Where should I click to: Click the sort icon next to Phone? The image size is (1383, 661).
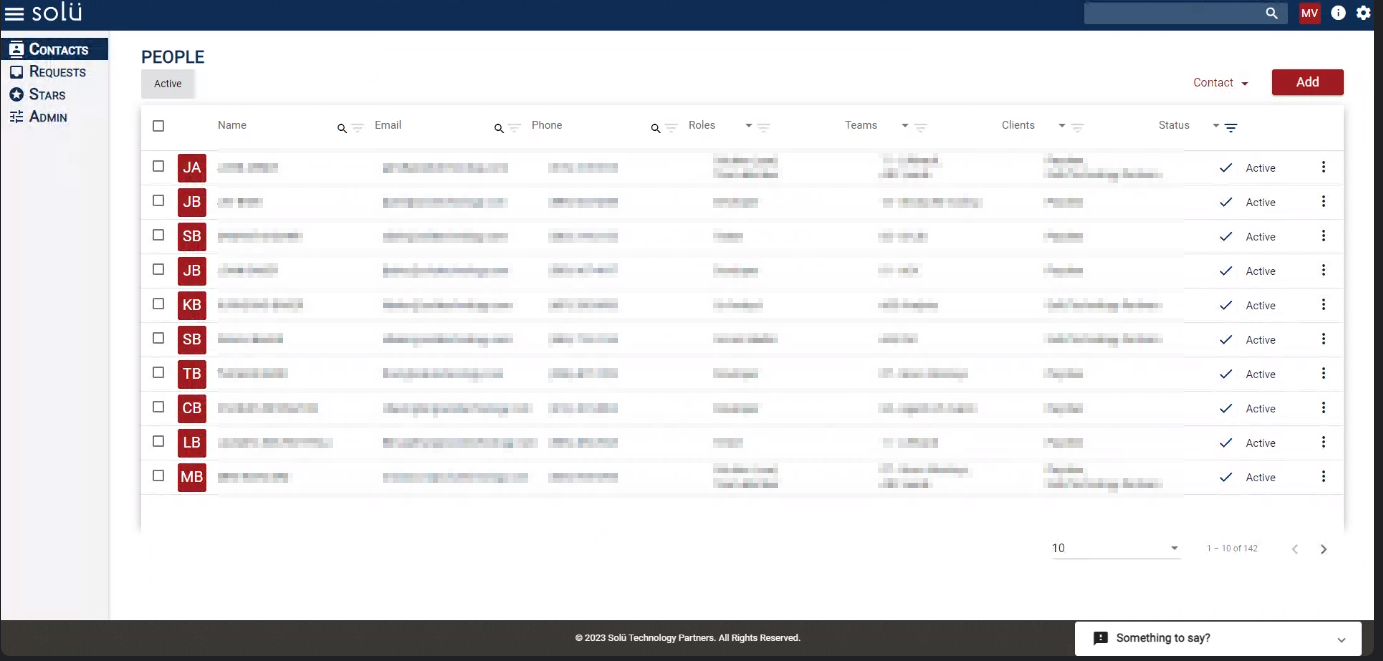point(671,127)
